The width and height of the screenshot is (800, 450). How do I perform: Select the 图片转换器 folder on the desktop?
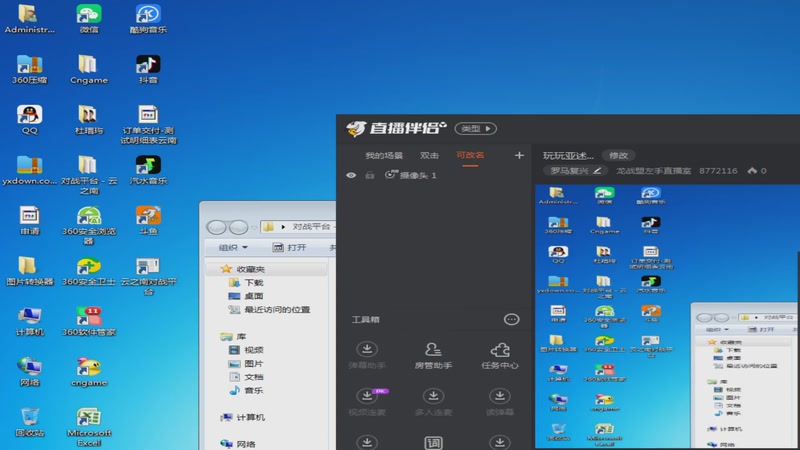click(29, 271)
